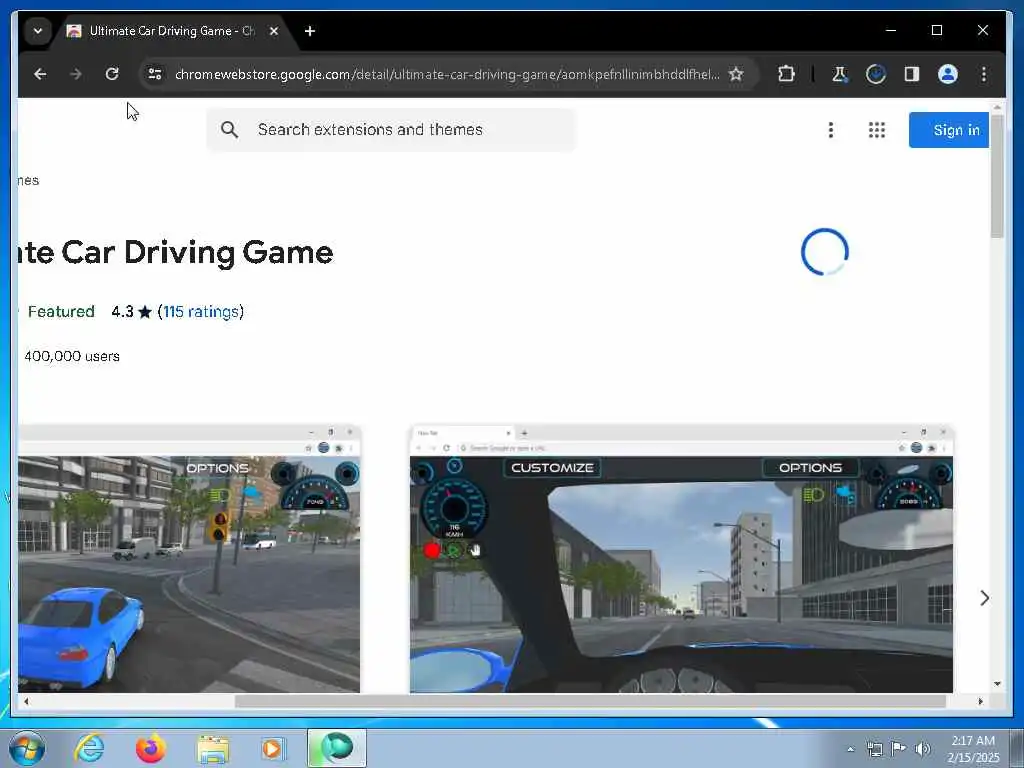Click the Featured badge
This screenshot has width=1024, height=768.
coord(61,312)
